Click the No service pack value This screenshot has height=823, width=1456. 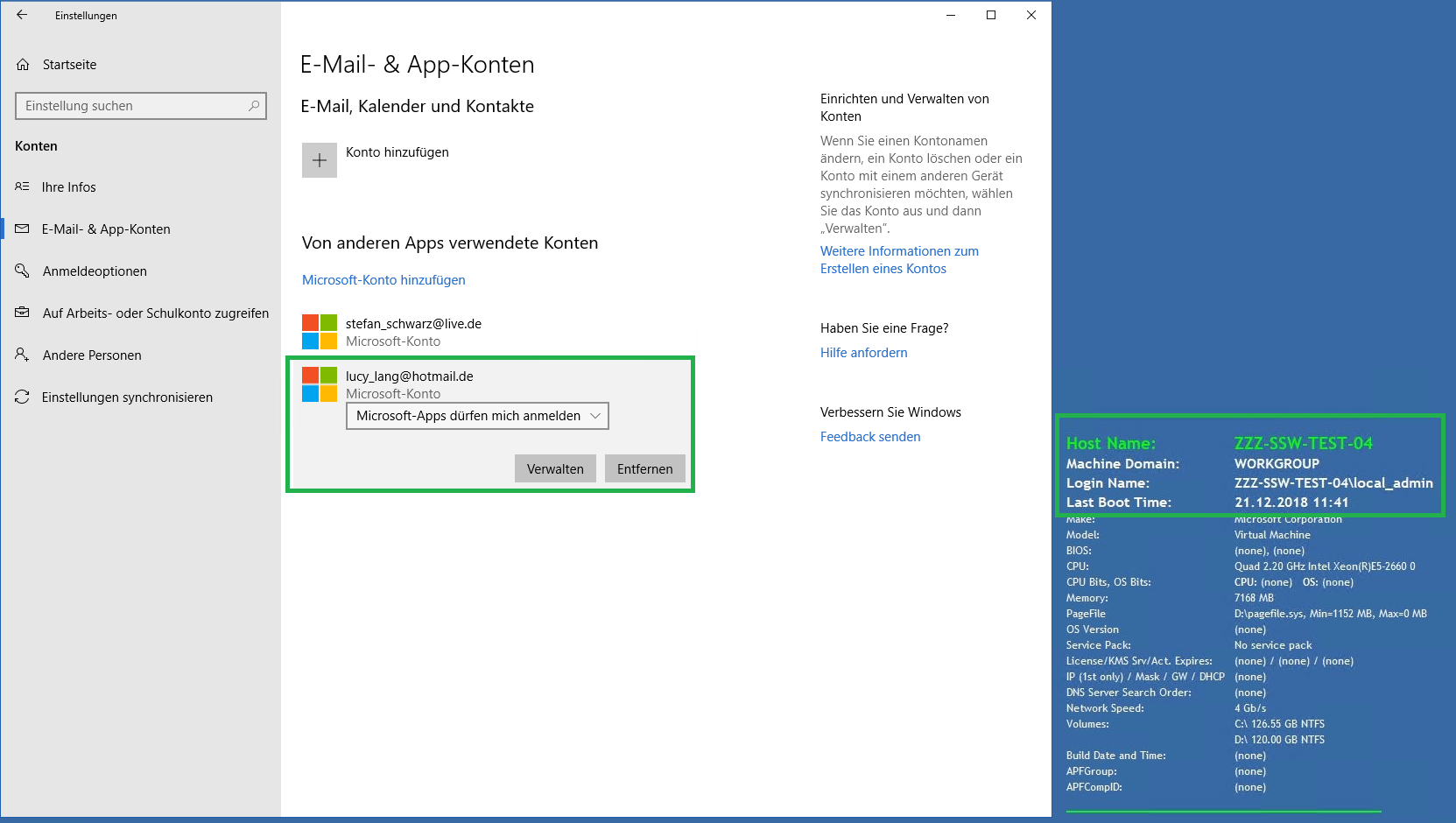click(x=1273, y=645)
